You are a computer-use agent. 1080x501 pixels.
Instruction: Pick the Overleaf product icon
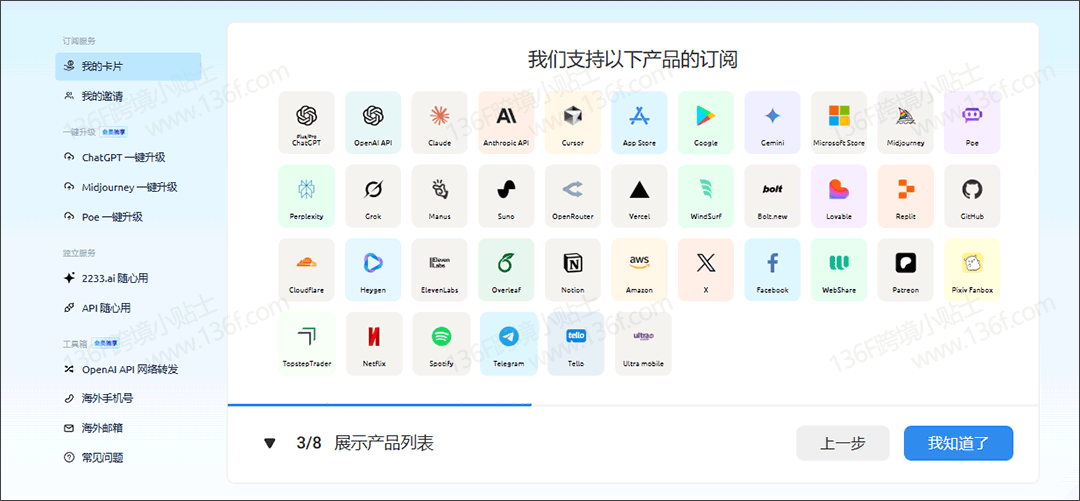click(x=506, y=263)
